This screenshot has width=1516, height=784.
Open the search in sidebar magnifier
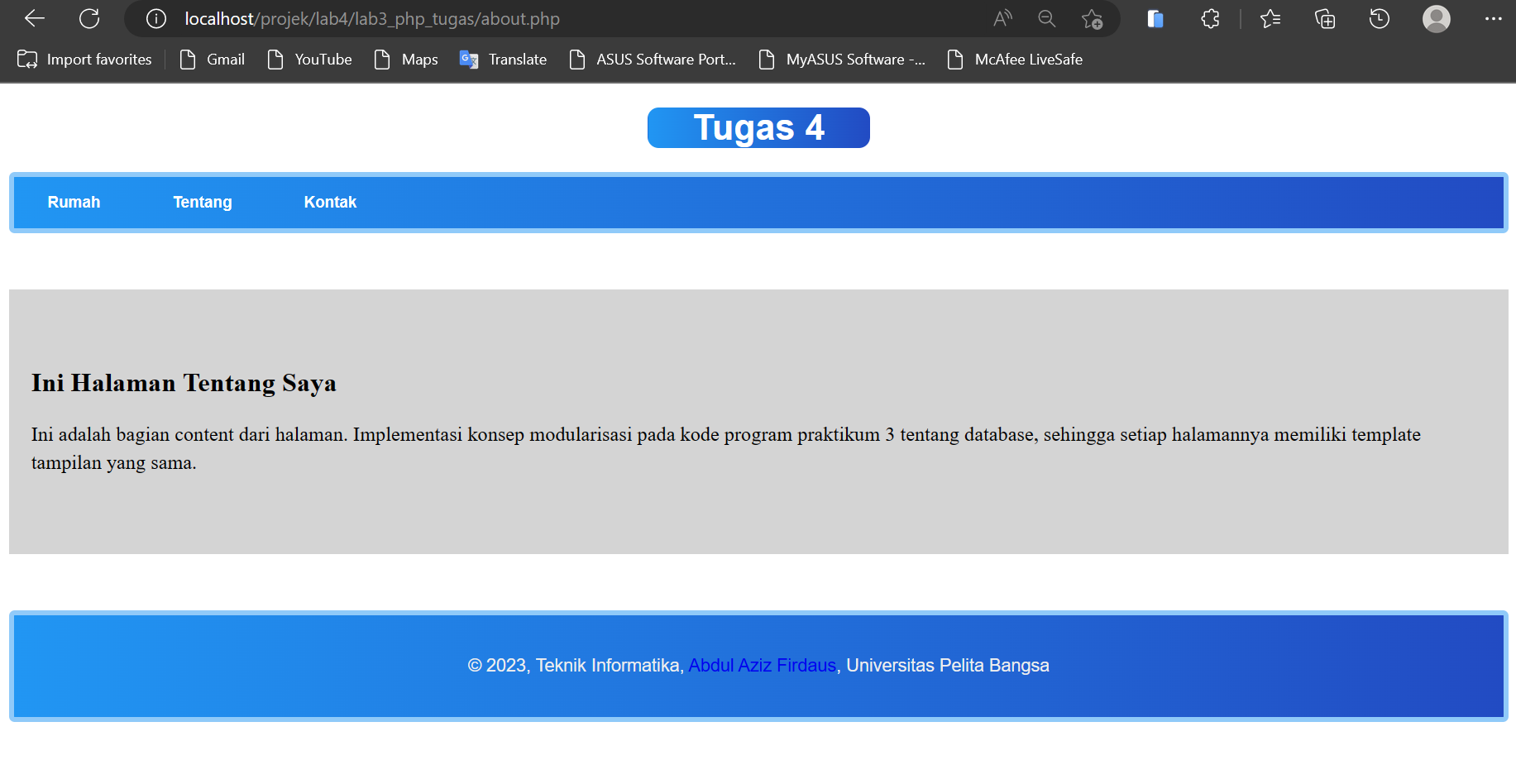1046,18
